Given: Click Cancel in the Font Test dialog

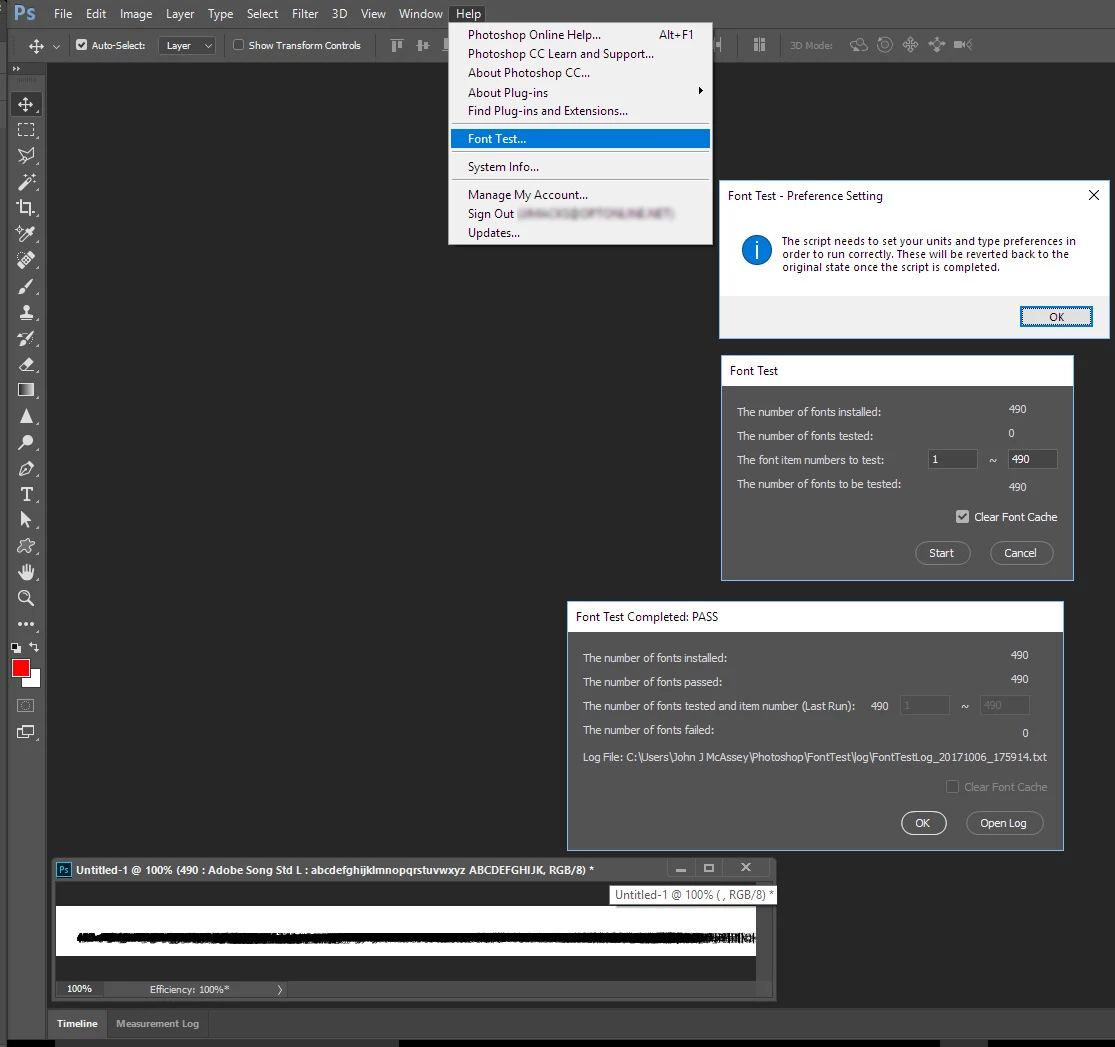Looking at the screenshot, I should coord(1020,553).
